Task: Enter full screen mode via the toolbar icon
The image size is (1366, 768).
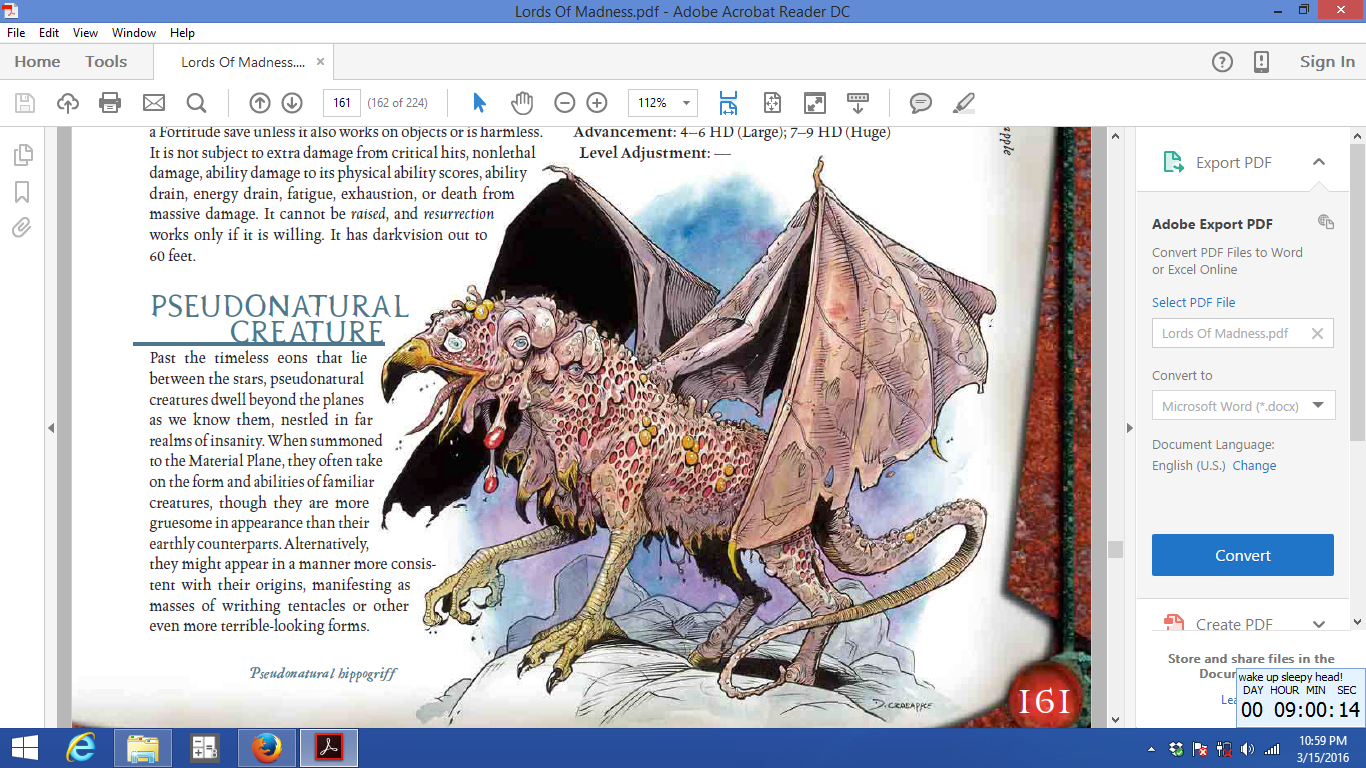Action: point(815,103)
